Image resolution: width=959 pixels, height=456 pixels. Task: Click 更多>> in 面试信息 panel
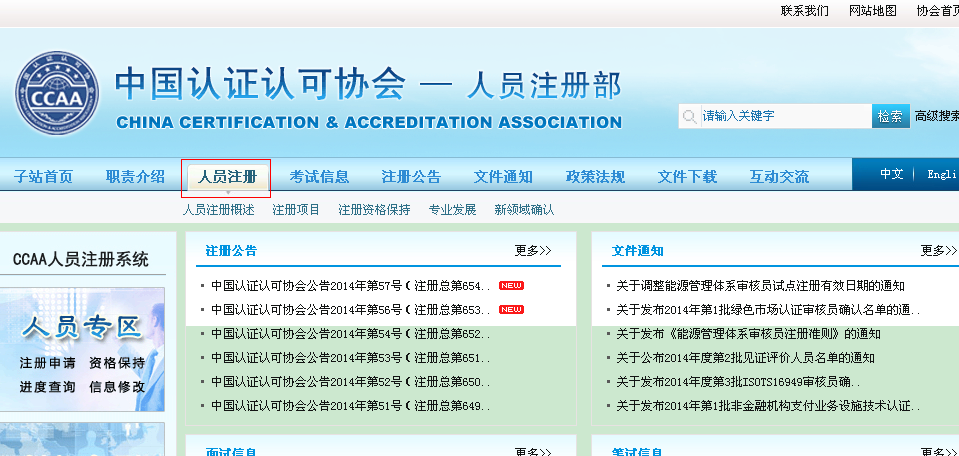pyautogui.click(x=533, y=452)
